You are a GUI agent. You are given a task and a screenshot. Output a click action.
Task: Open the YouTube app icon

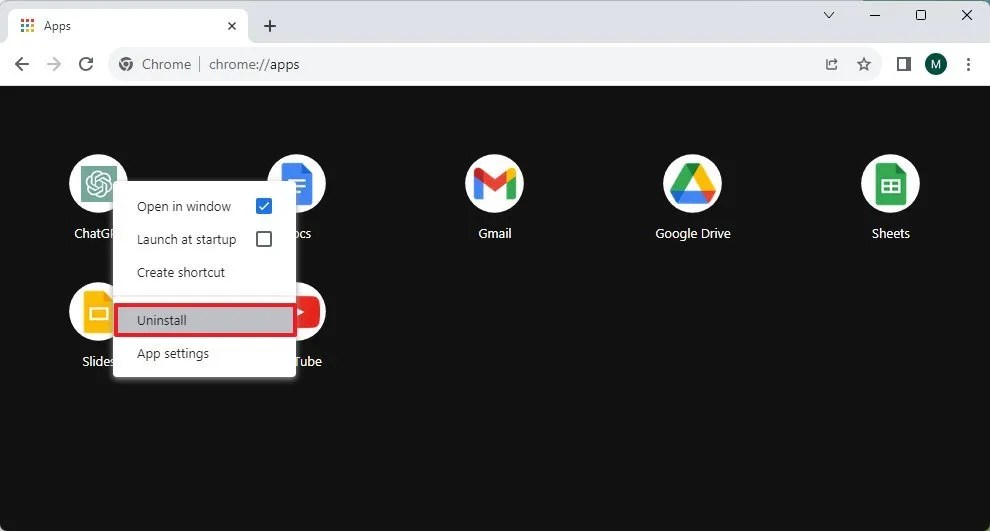311,312
